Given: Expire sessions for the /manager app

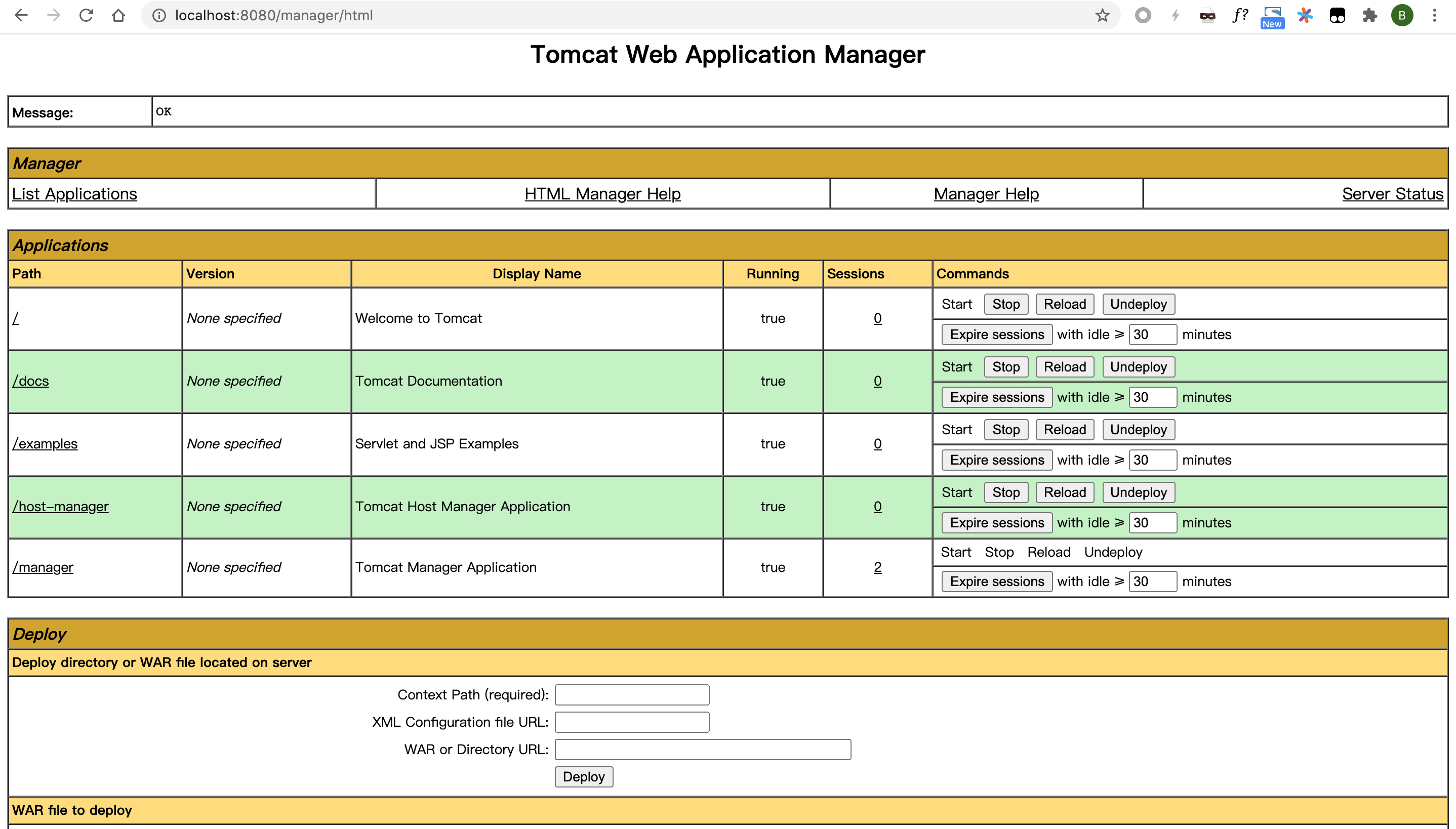Looking at the screenshot, I should pos(996,582).
